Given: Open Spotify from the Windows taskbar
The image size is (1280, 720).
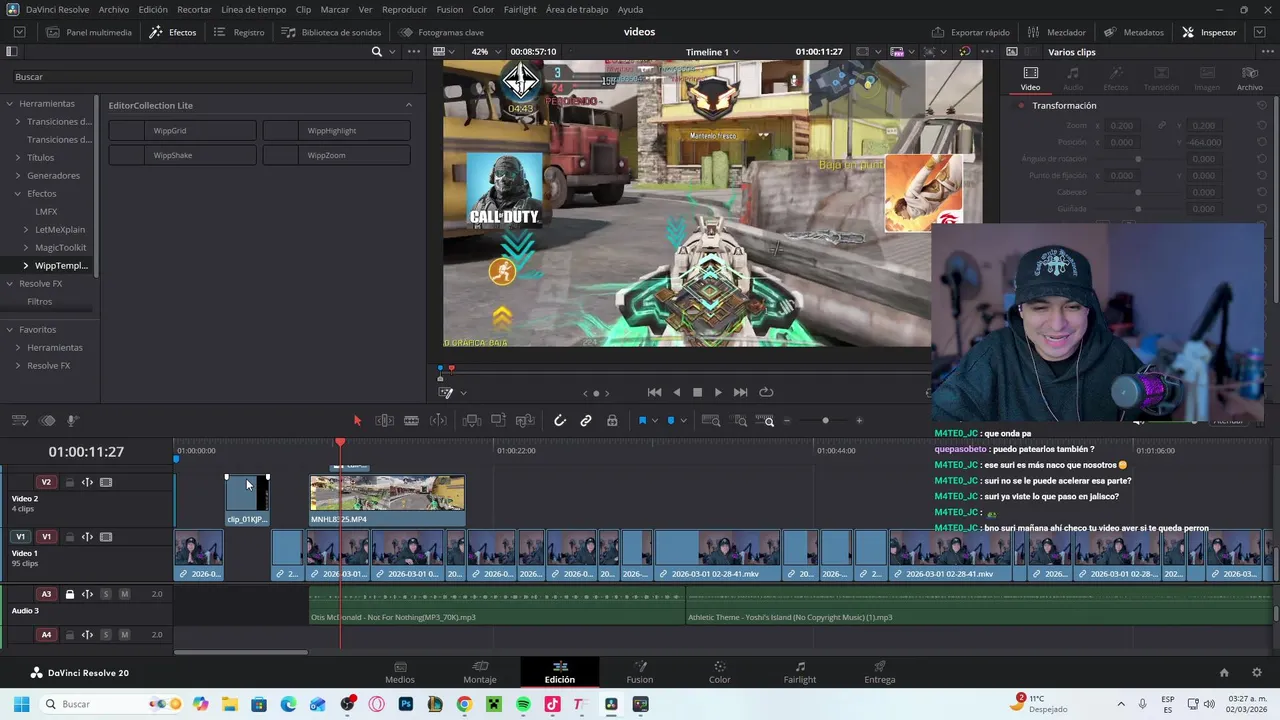Looking at the screenshot, I should [x=524, y=704].
